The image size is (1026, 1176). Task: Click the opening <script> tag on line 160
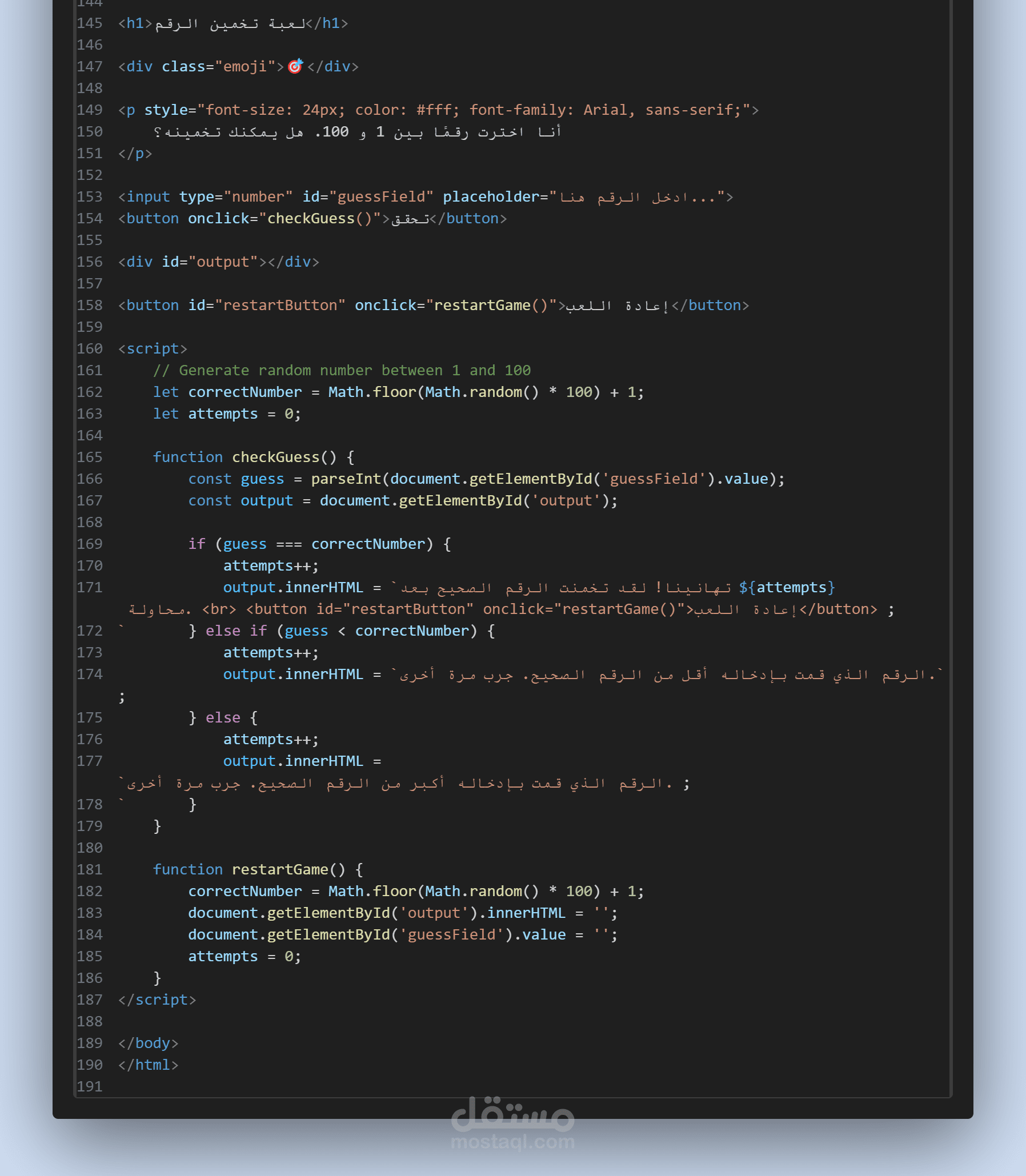tap(153, 348)
